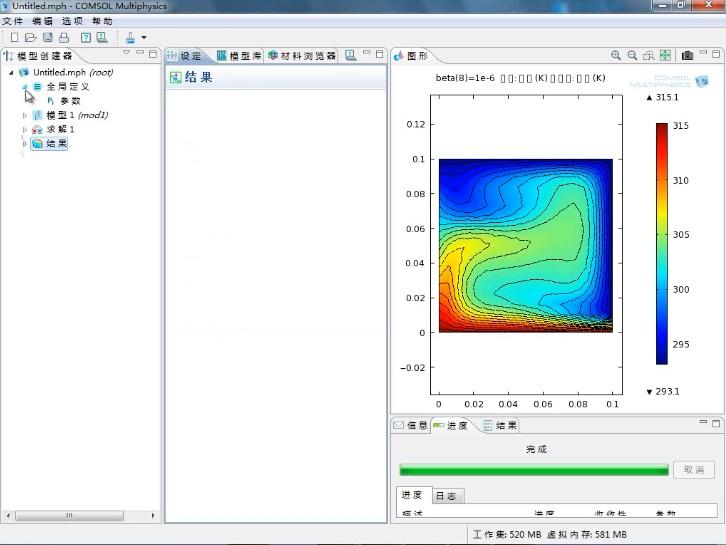This screenshot has width=726, height=545.
Task: Select the 求解 1 tree item
Action: coord(60,129)
